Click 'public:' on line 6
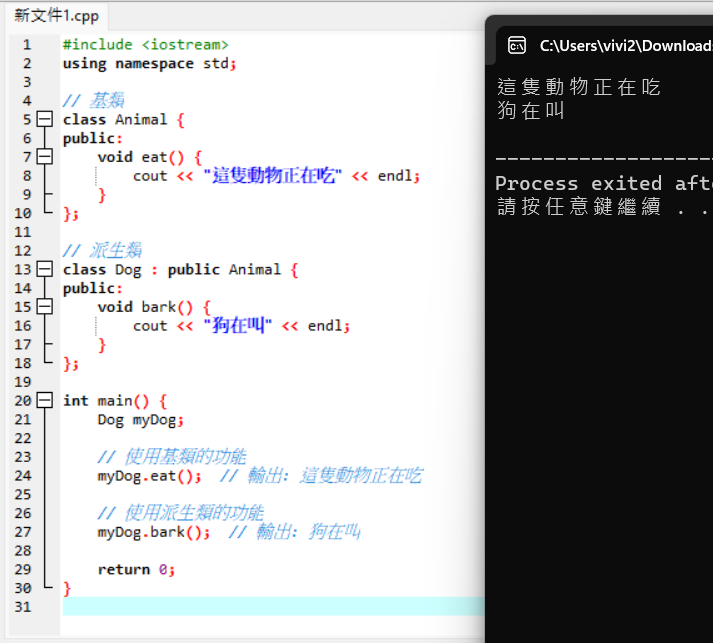 [x=92, y=138]
